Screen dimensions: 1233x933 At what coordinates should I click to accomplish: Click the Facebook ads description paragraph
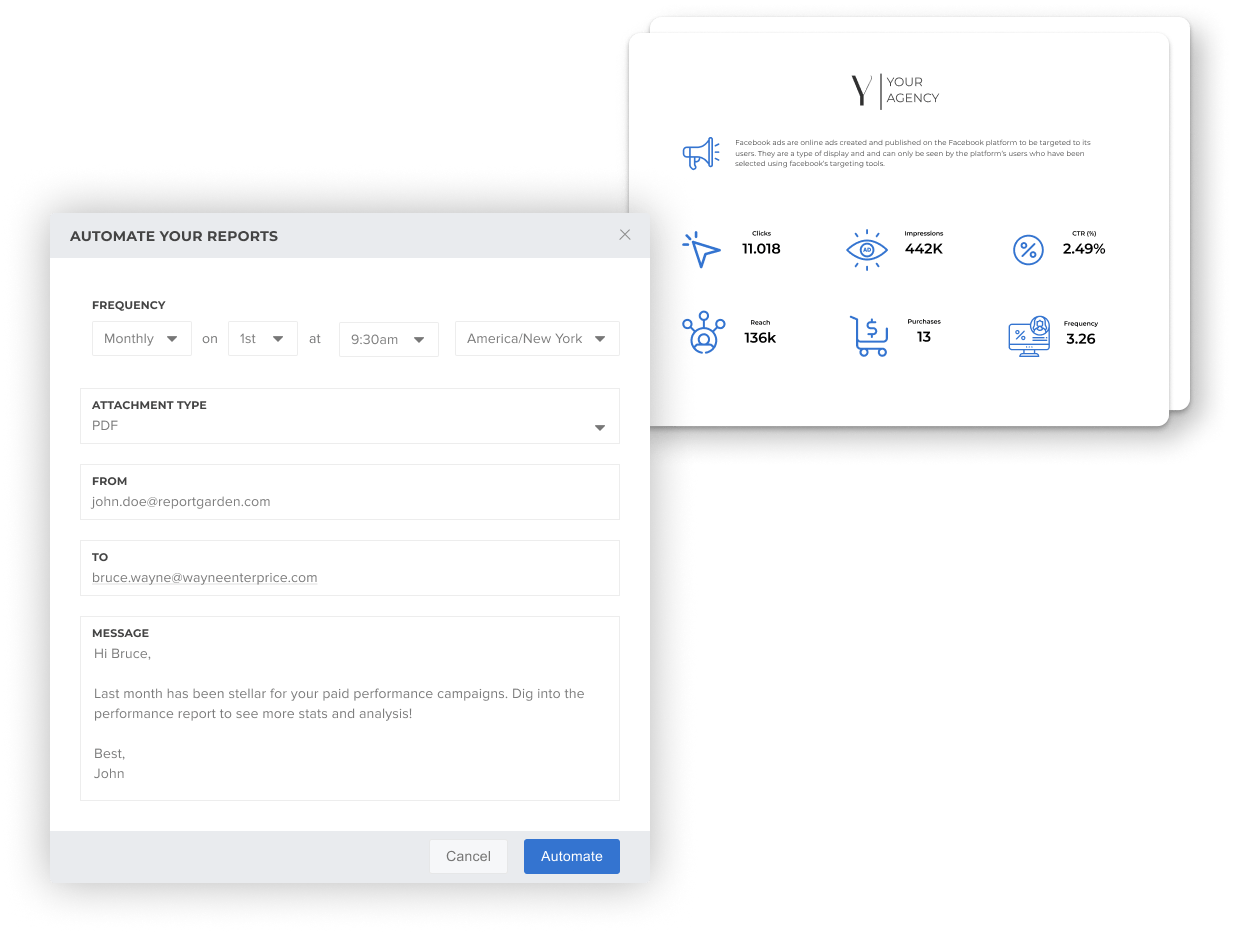tap(912, 153)
